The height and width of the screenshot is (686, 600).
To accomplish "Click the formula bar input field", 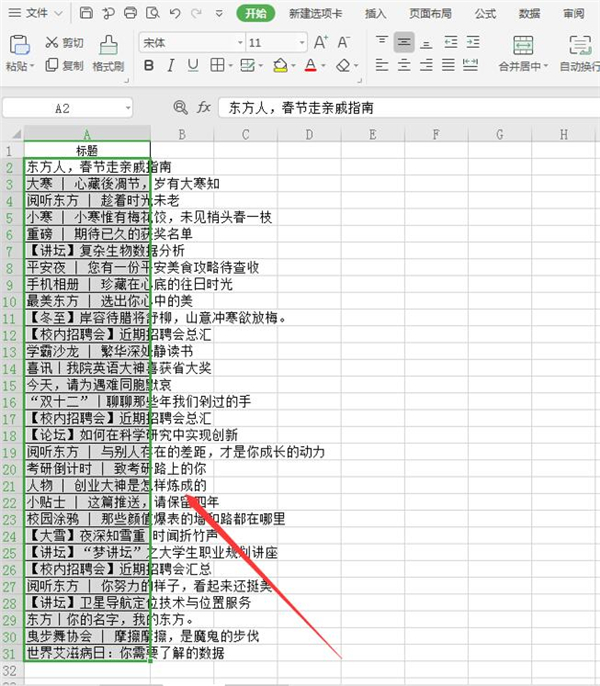I will pos(409,108).
